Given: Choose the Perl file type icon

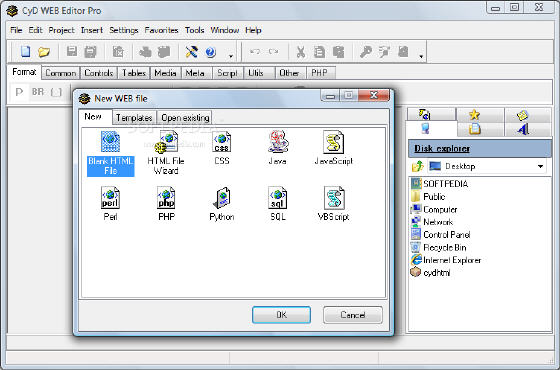Looking at the screenshot, I should pos(110,198).
